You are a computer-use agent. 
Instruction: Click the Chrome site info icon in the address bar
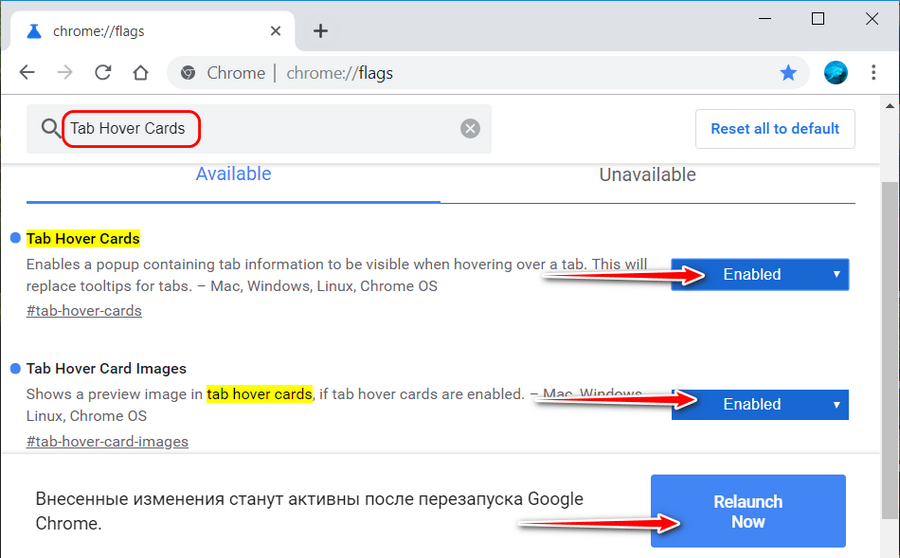tap(188, 73)
